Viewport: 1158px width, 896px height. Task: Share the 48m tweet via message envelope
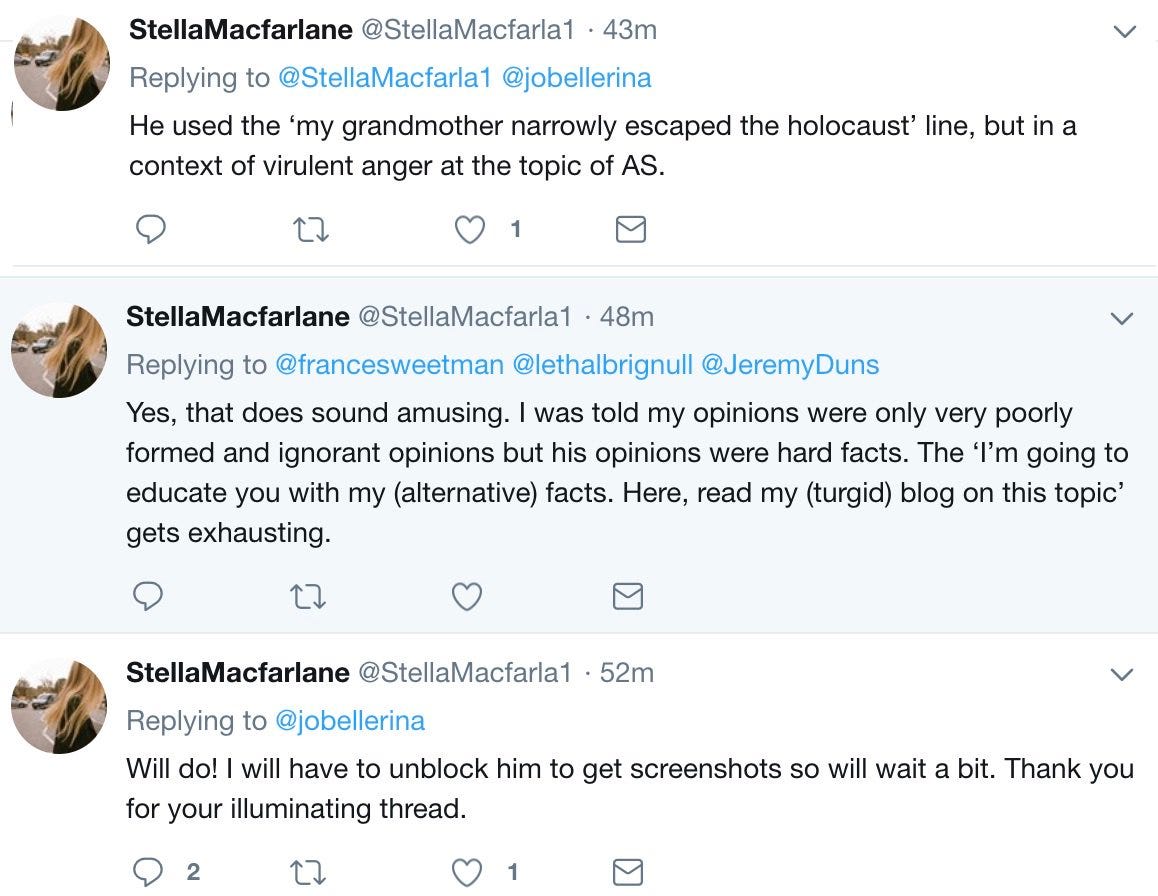(x=627, y=597)
